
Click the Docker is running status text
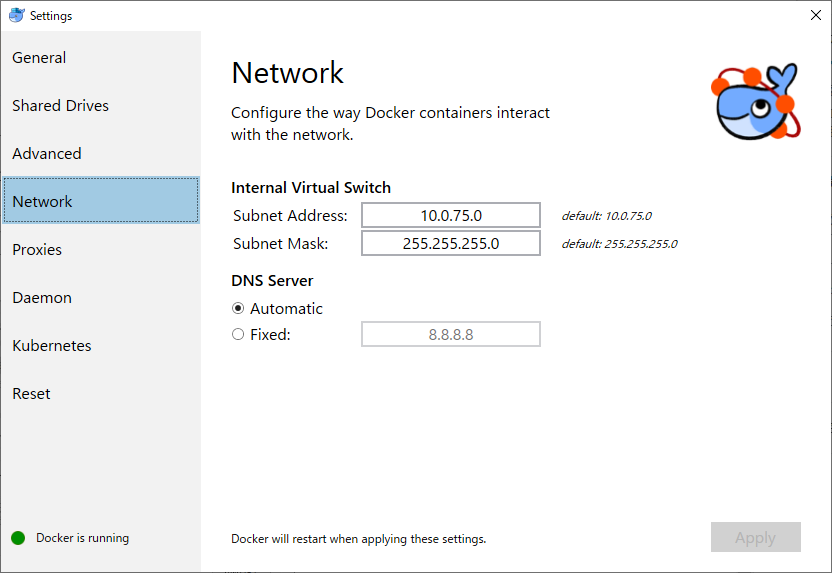pyautogui.click(x=82, y=538)
